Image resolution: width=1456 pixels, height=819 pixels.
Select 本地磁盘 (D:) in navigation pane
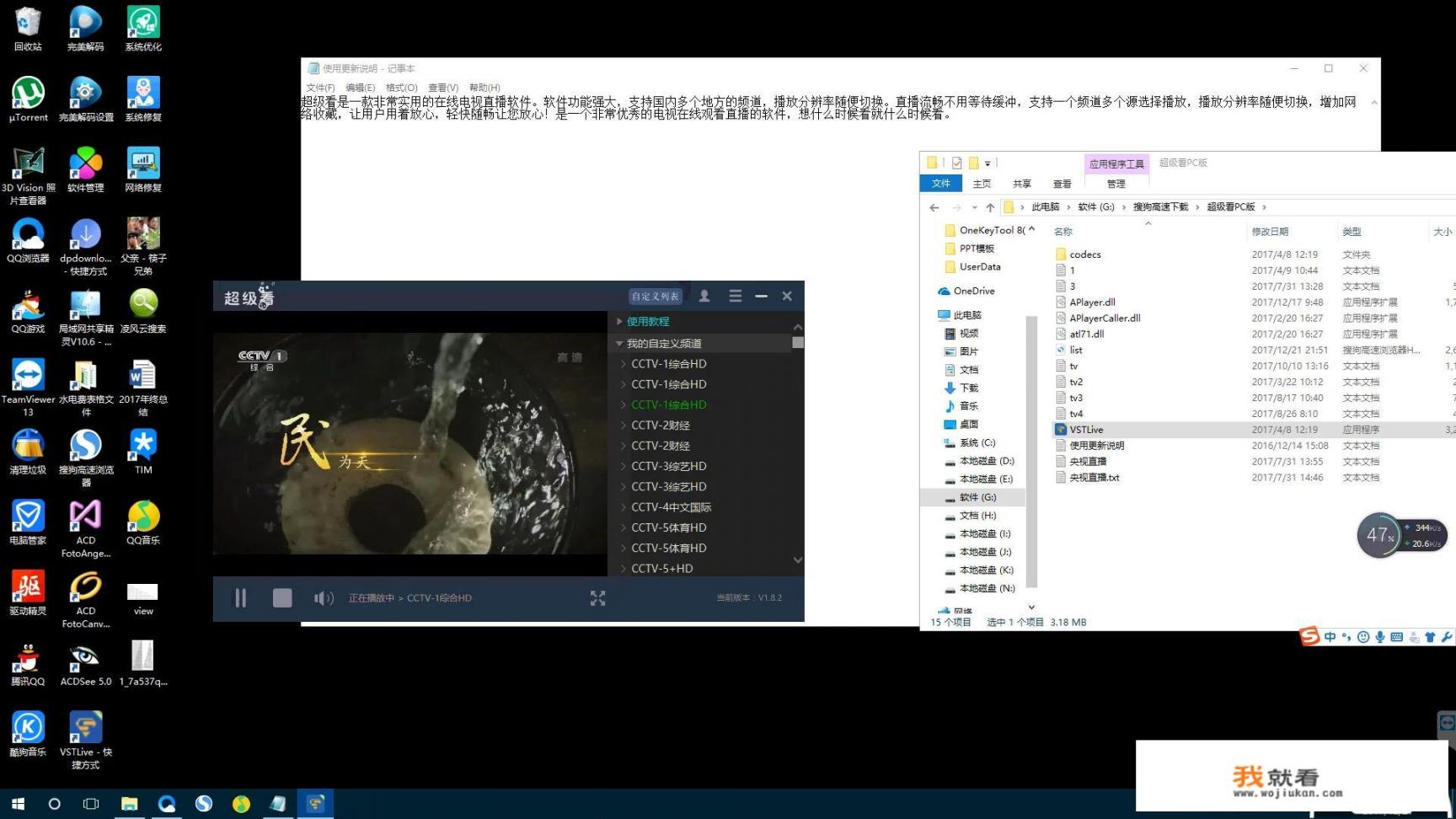[986, 462]
